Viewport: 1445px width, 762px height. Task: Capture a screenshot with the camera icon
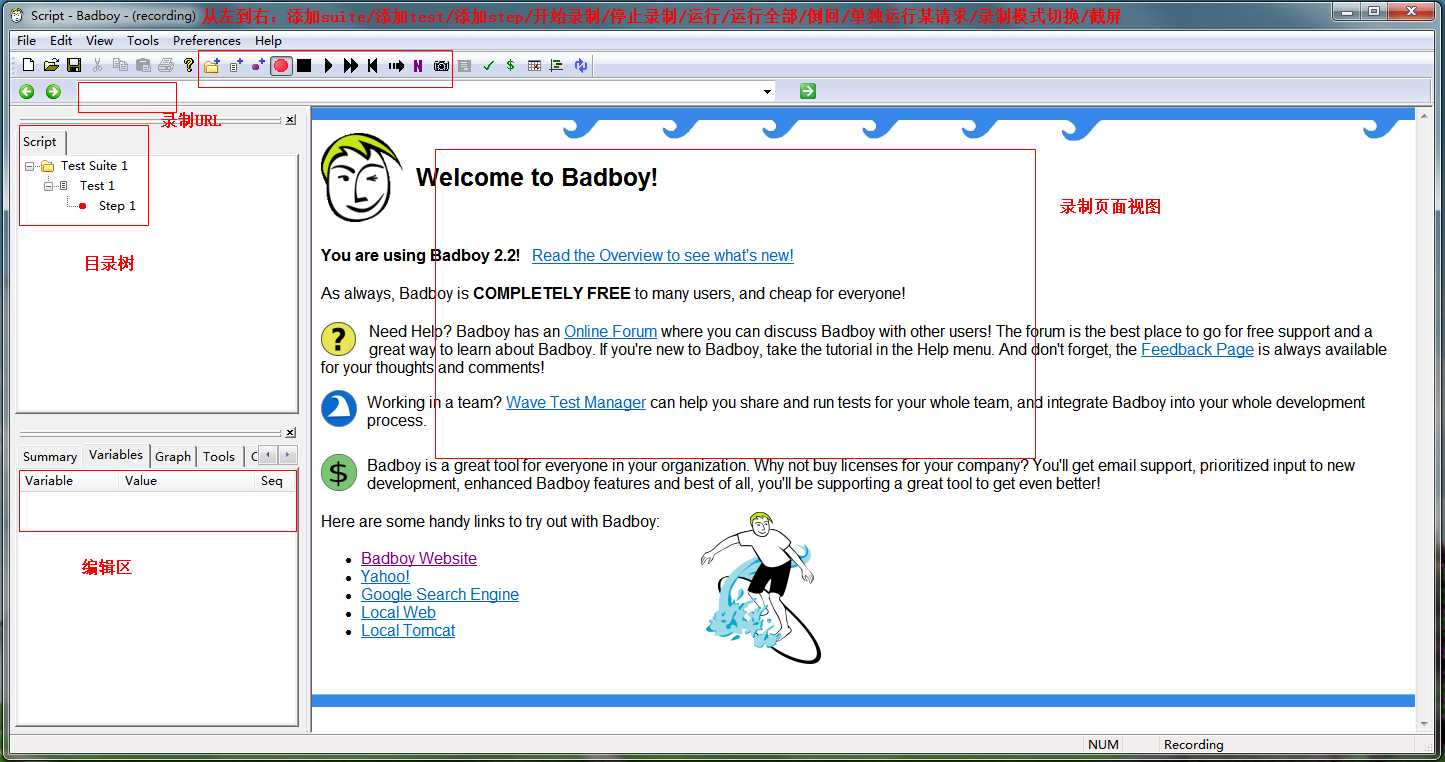tap(441, 65)
